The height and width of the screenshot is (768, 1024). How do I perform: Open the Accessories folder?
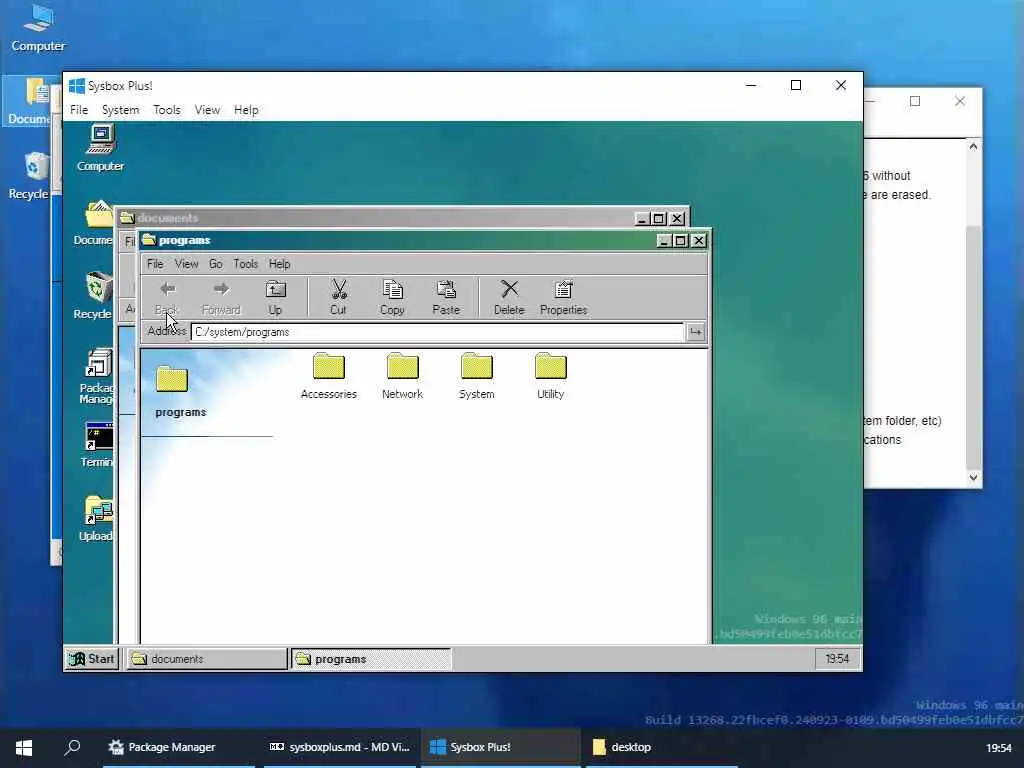point(328,376)
